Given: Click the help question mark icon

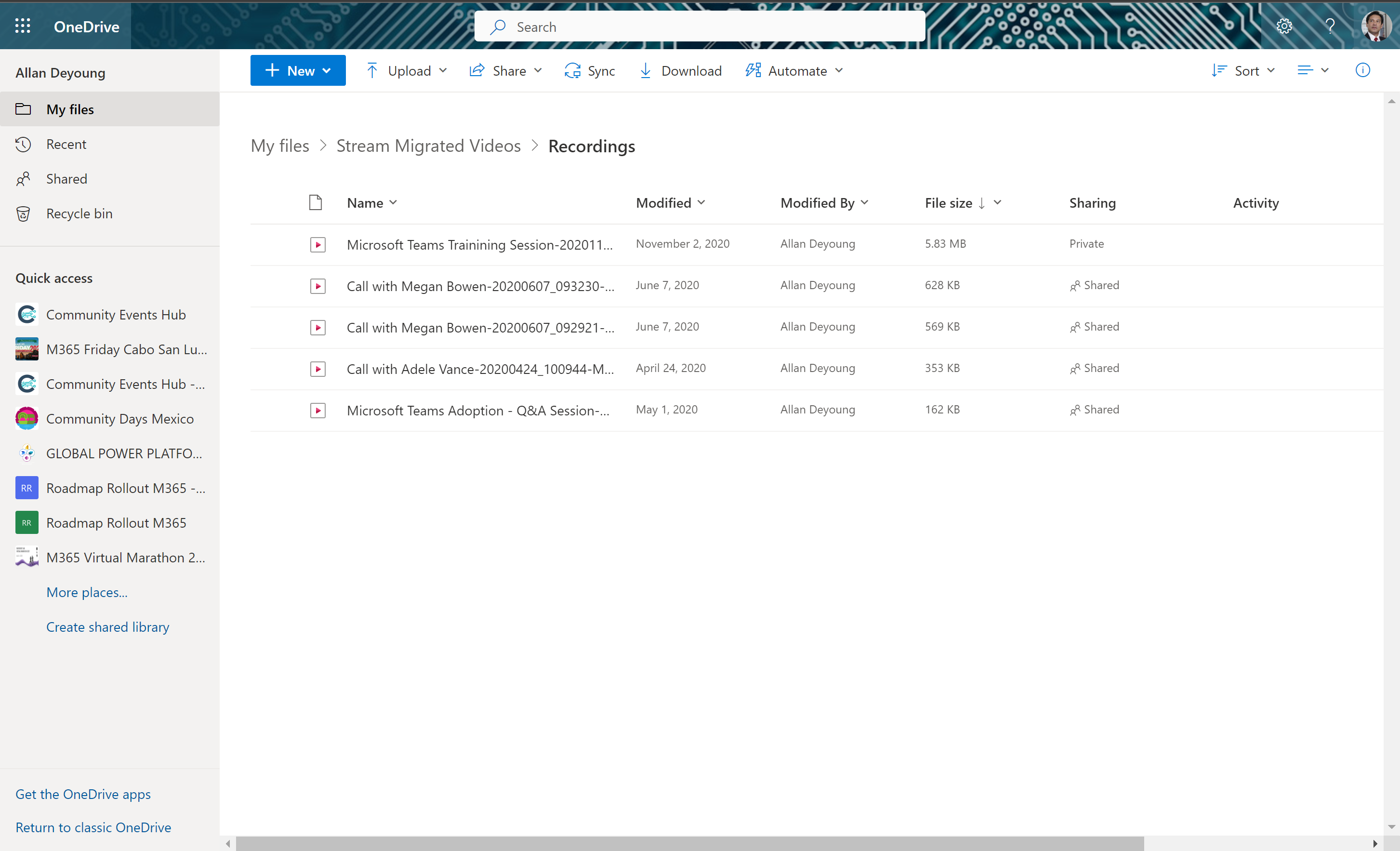Looking at the screenshot, I should click(x=1330, y=26).
